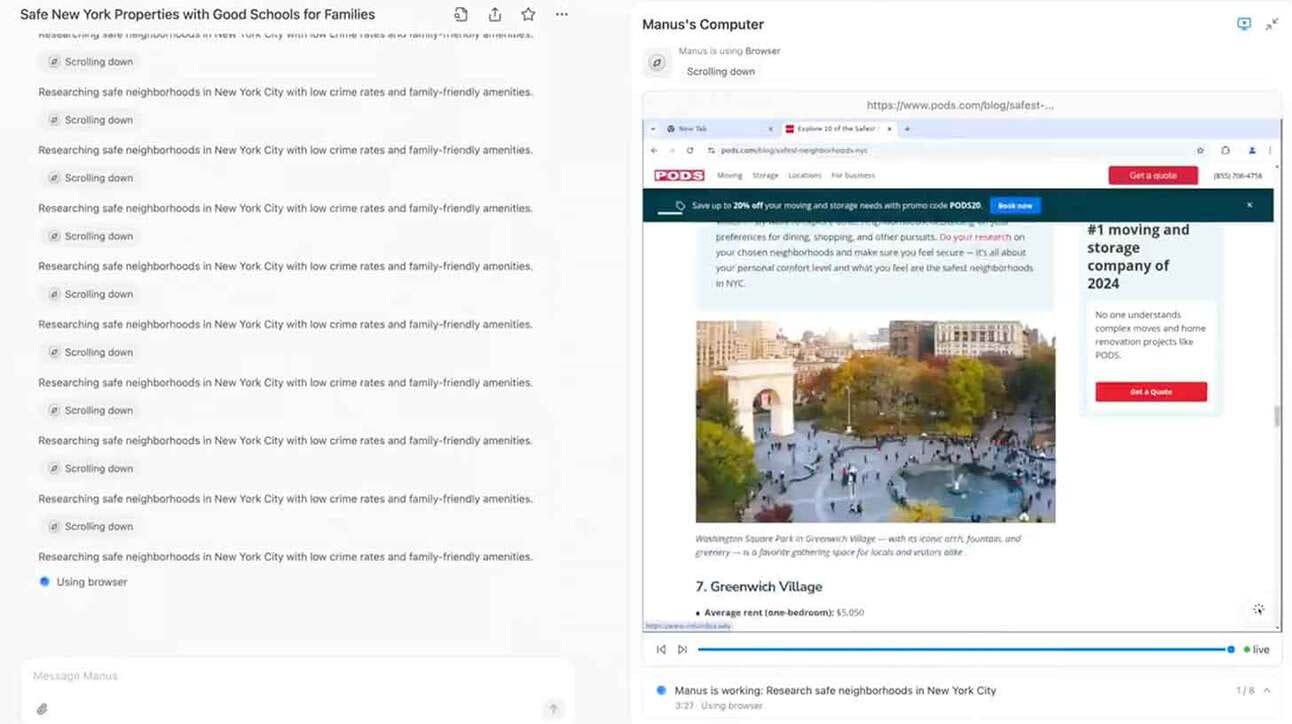Screen dimensions: 1292x724
Task: Open the three-dots more options menu
Action: coord(562,15)
